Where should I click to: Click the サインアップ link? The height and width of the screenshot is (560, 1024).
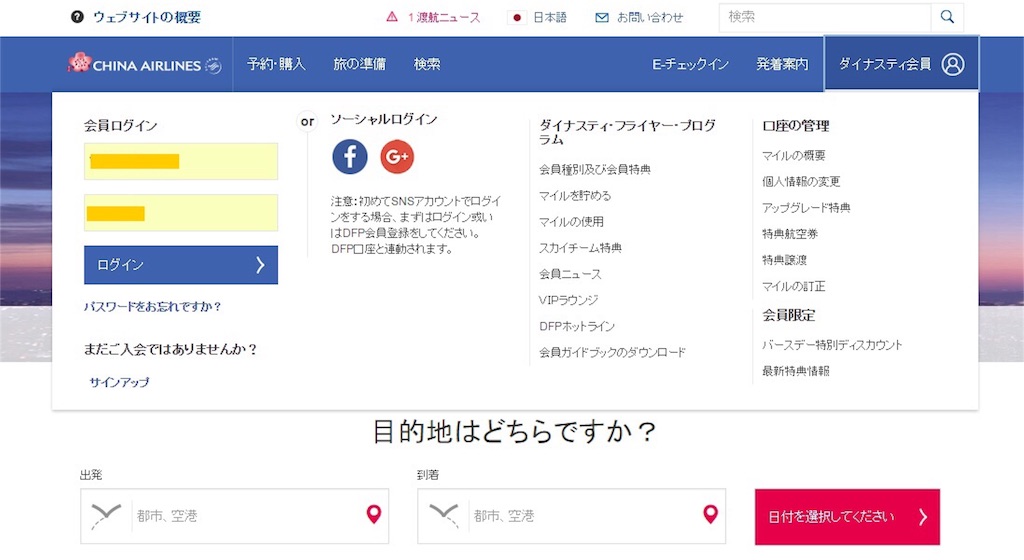[119, 382]
